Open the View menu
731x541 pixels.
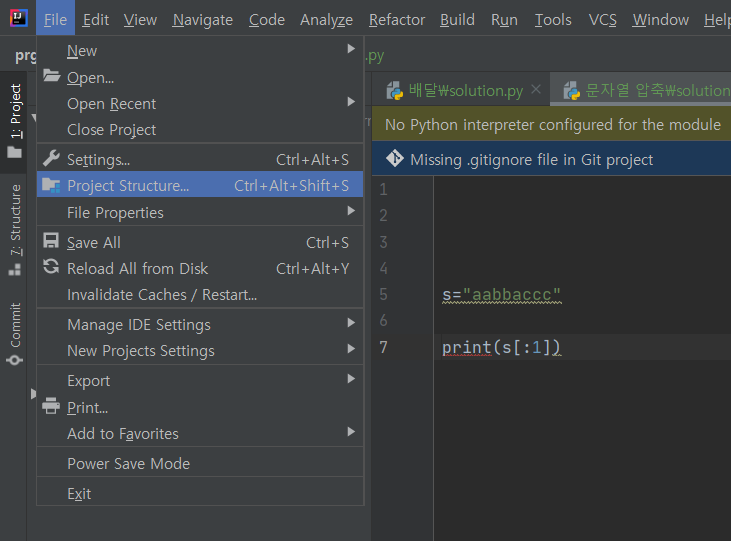[140, 20]
